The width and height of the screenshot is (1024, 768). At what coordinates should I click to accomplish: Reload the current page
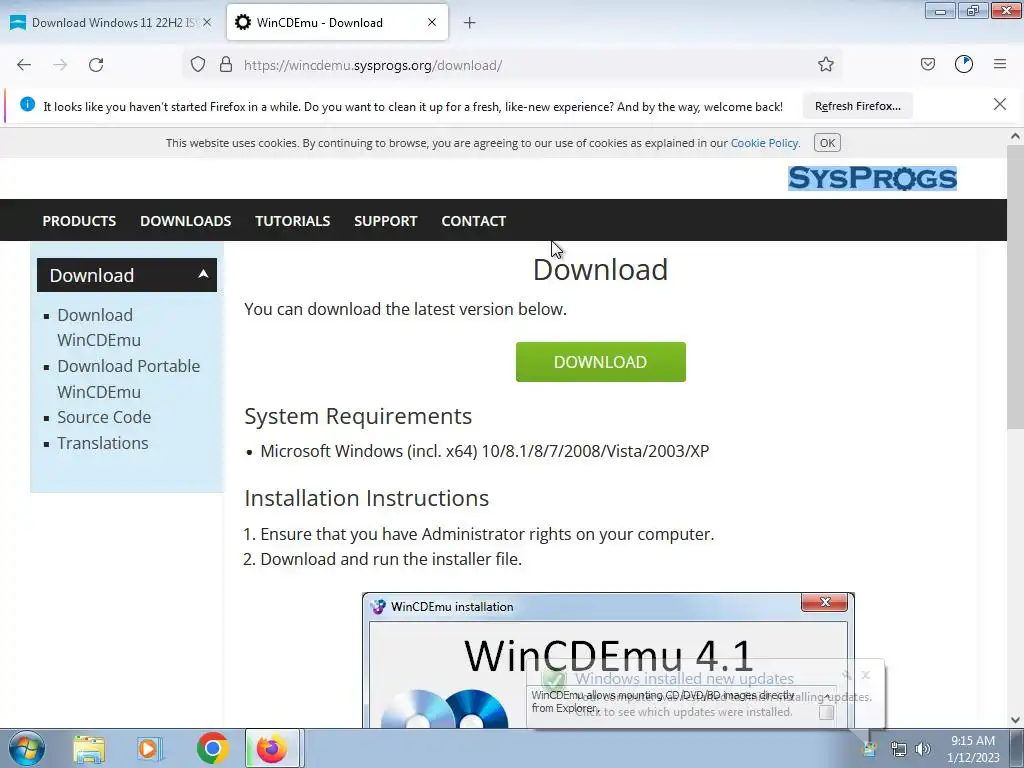(x=96, y=65)
